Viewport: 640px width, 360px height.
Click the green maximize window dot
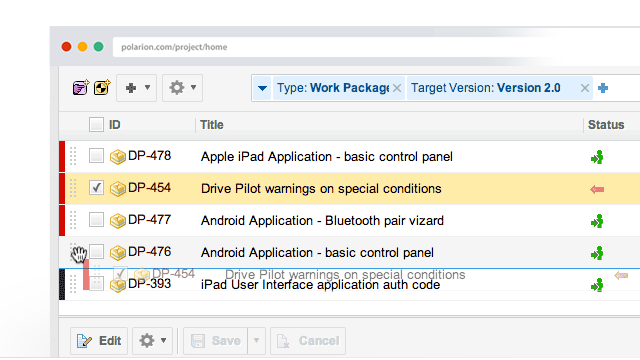98,47
